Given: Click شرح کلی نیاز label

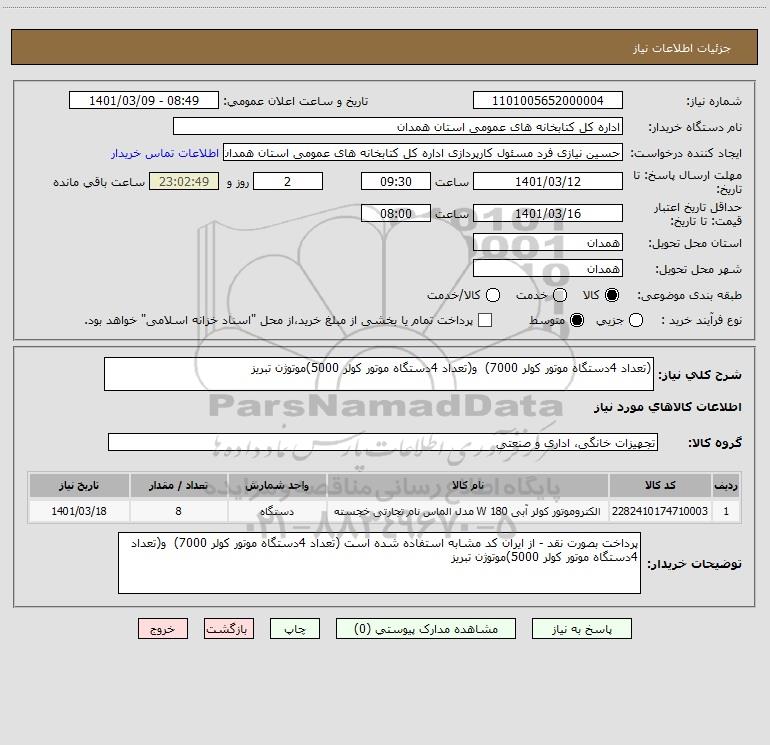Looking at the screenshot, I should [x=700, y=375].
